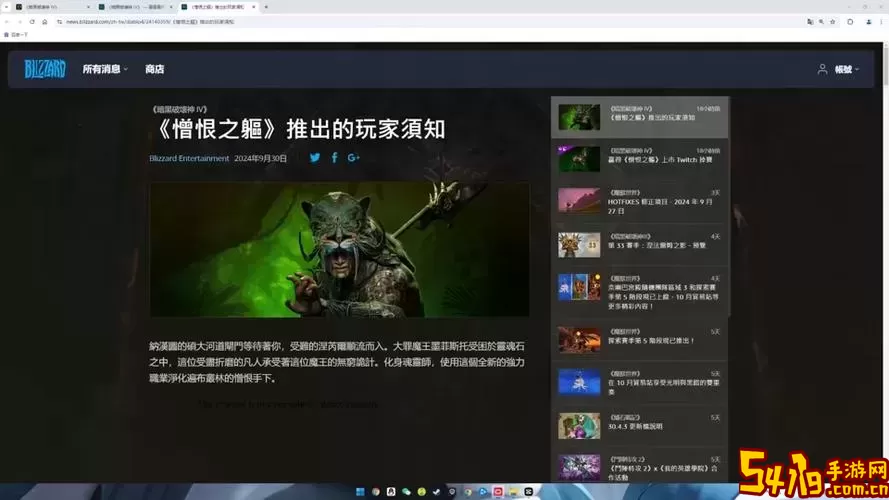Viewport: 889px width, 500px height.
Task: Open a new browser tab with plus button
Action: pyautogui.click(x=266, y=7)
